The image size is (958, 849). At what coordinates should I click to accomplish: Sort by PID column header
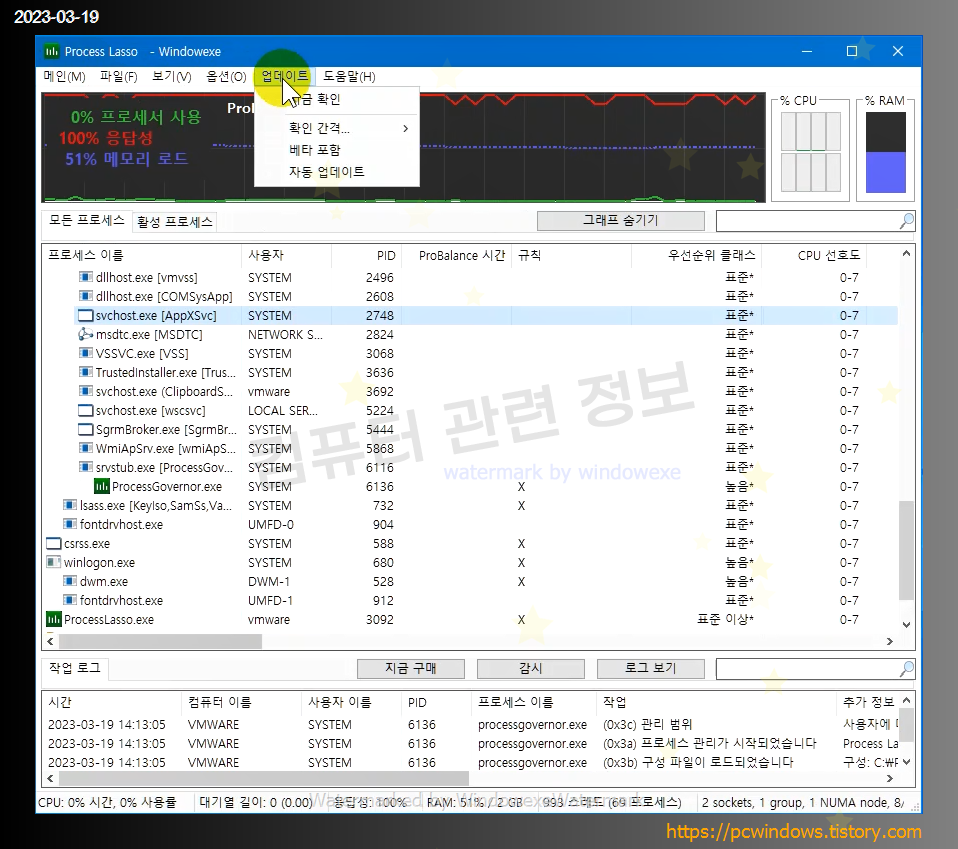coord(366,255)
